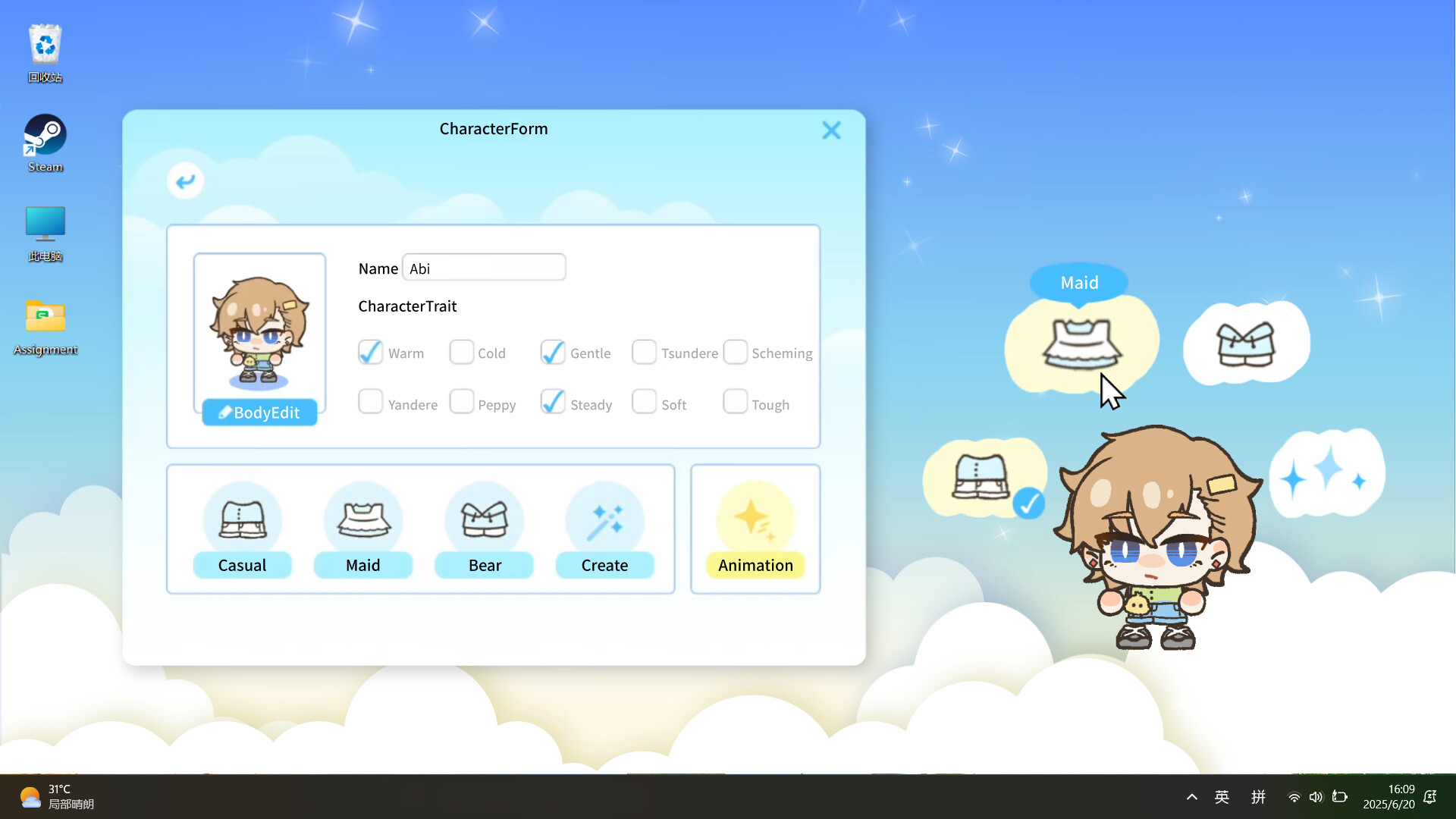1456x819 pixels.
Task: Enable the Tsundere trait
Action: coord(644,352)
